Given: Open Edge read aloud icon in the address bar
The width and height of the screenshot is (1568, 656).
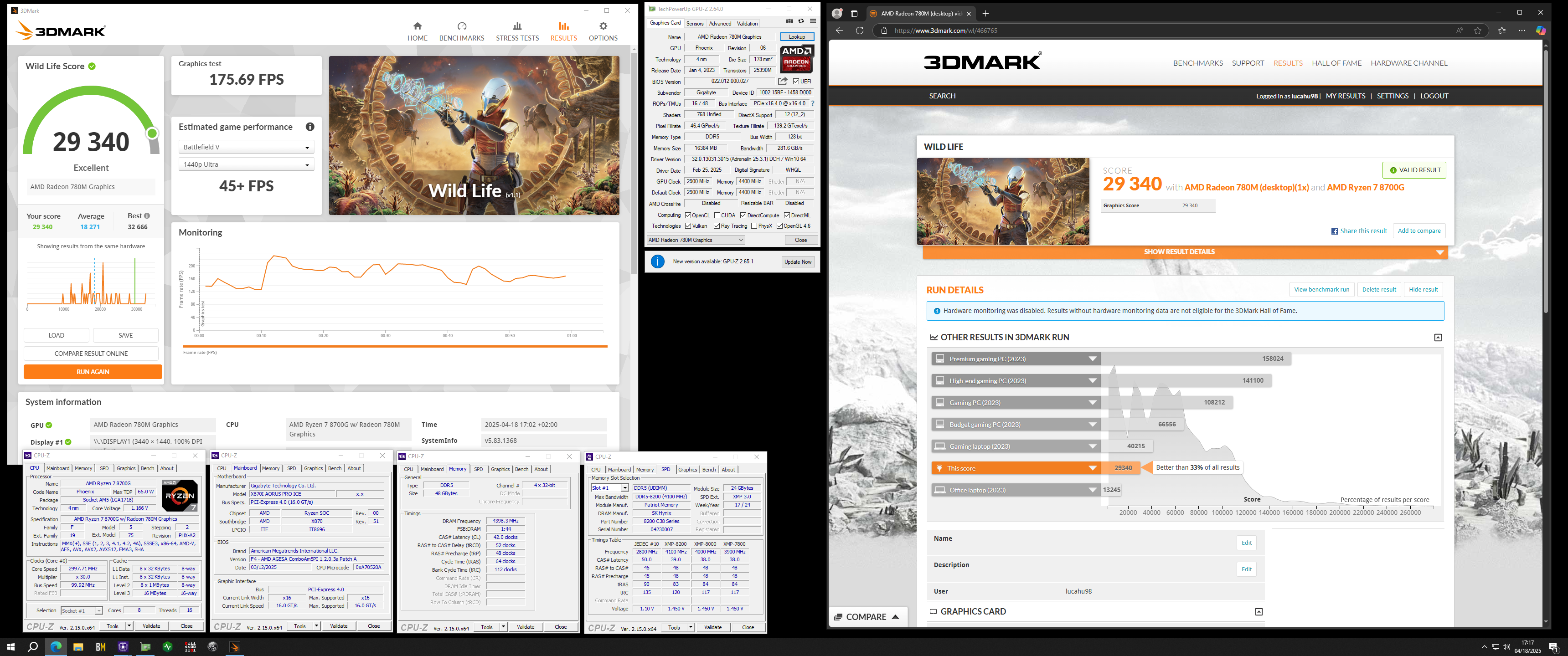Looking at the screenshot, I should click(1459, 31).
